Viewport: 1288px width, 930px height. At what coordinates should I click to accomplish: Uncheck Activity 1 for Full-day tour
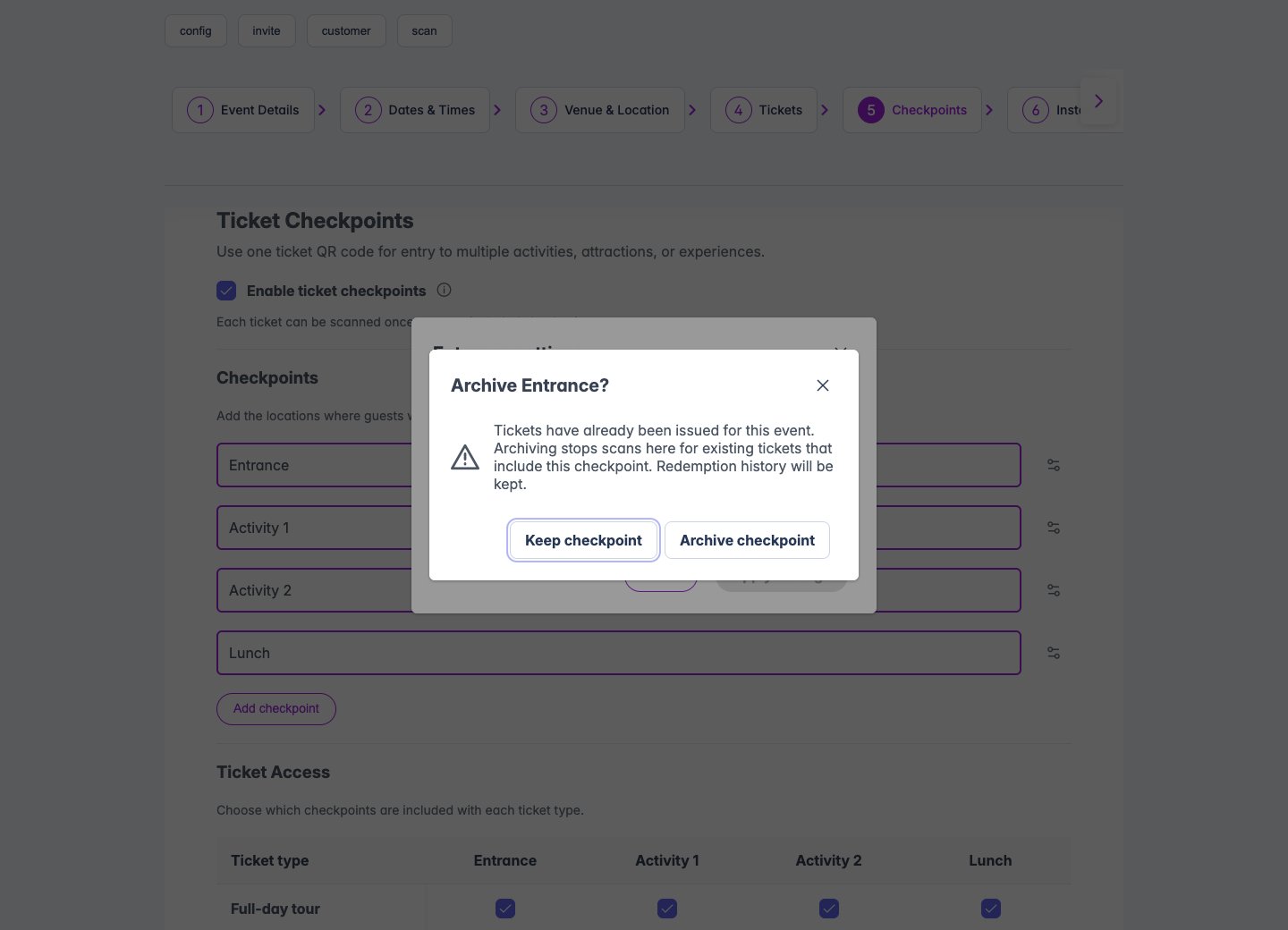click(x=667, y=909)
